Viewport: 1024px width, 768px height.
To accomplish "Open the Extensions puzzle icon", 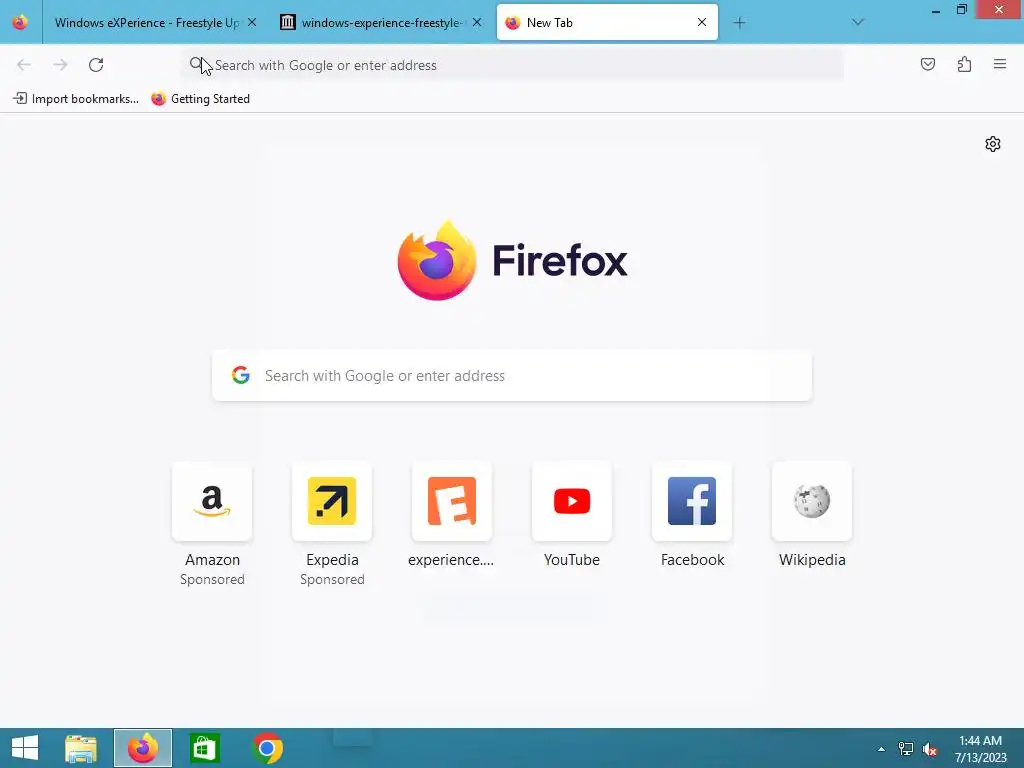I will [x=964, y=64].
